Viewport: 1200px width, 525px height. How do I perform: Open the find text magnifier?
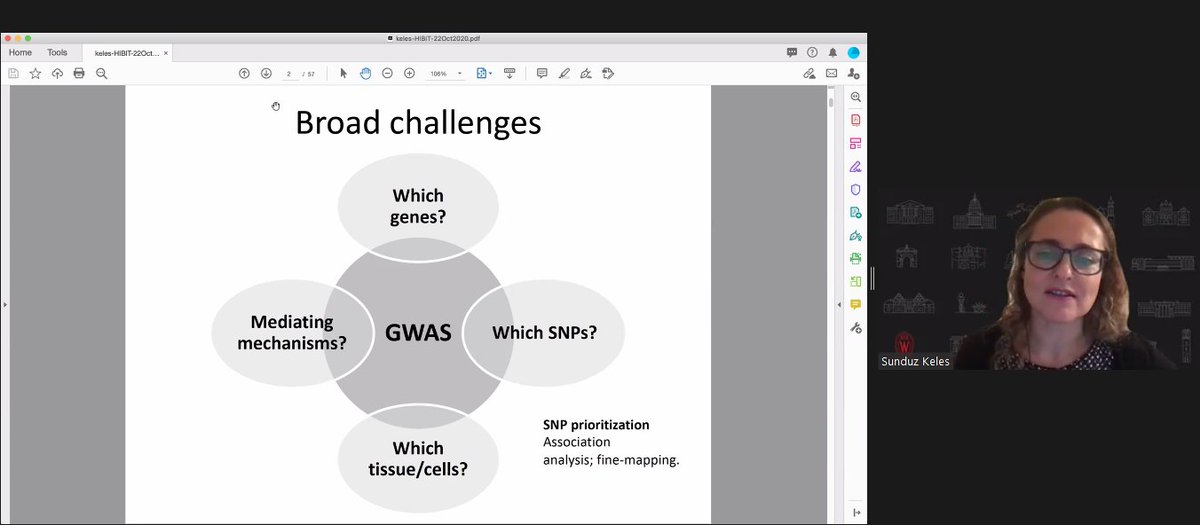tap(101, 73)
